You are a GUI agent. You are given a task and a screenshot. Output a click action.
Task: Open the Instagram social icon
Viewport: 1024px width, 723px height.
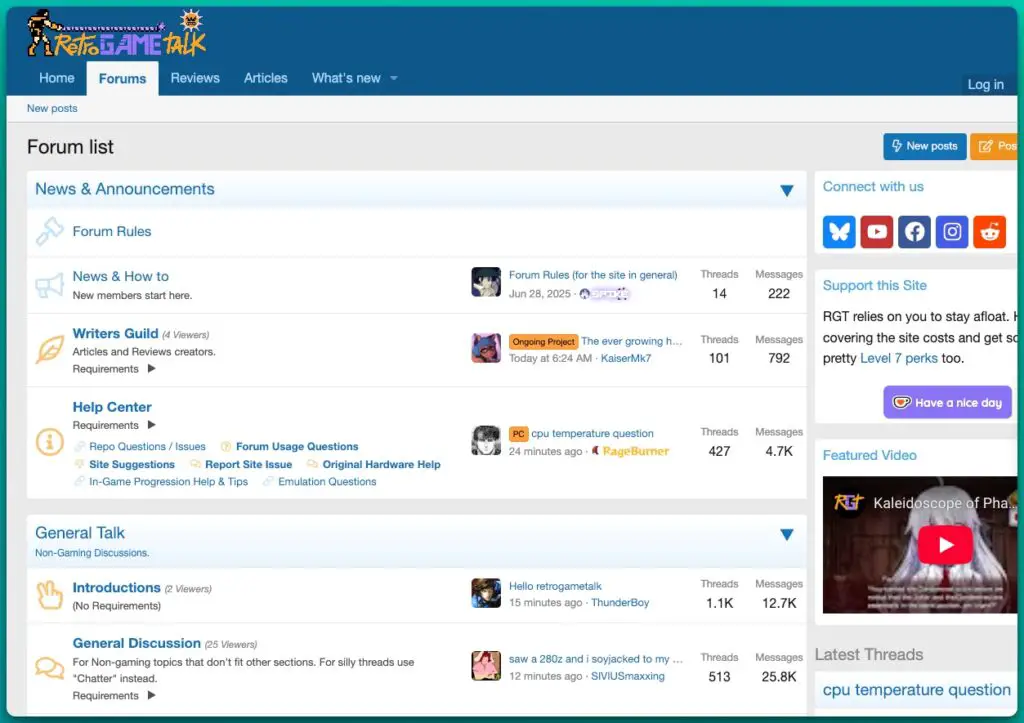[x=953, y=232]
